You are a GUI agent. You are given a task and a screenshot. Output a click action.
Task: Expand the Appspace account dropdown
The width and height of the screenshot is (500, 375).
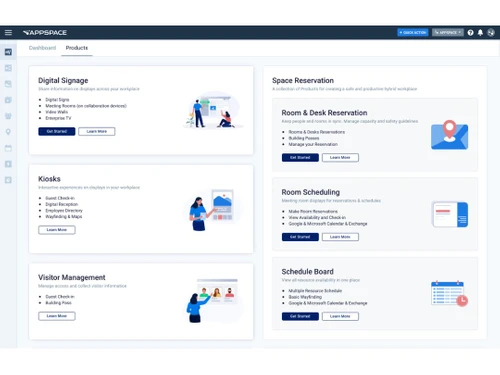tap(448, 32)
